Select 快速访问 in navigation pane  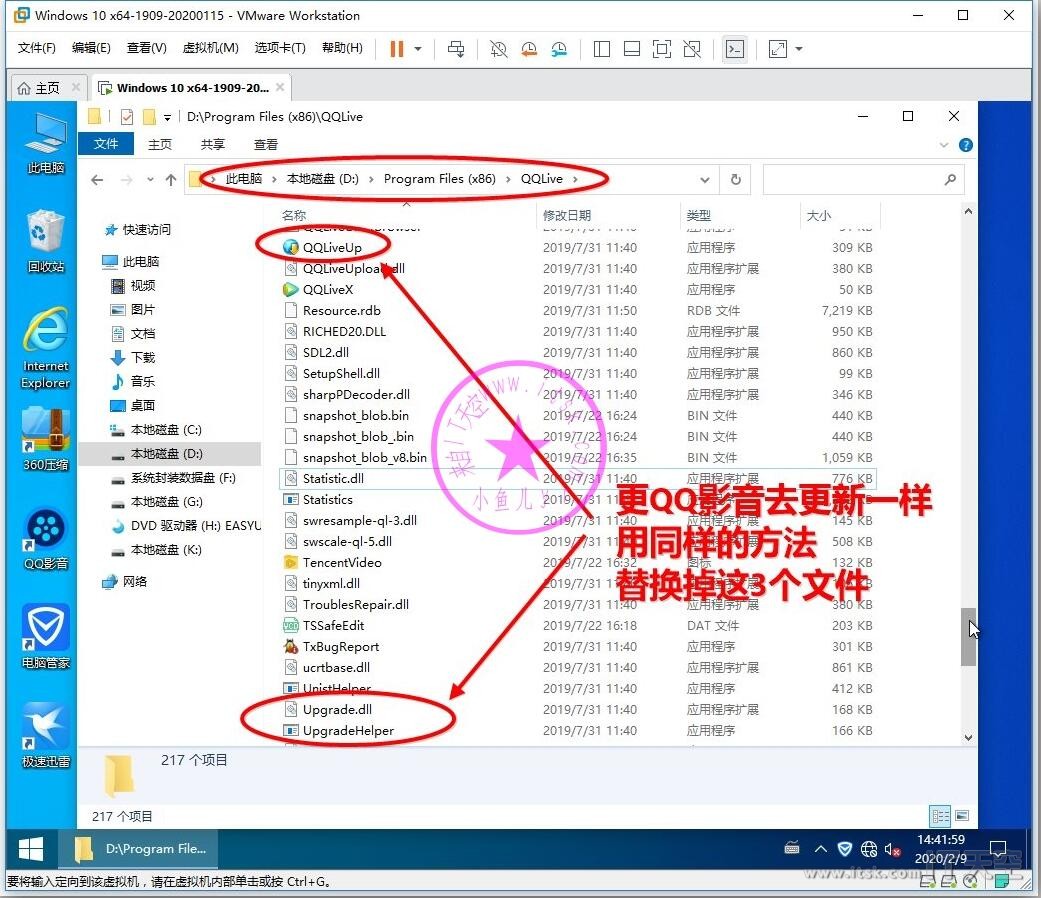click(x=137, y=230)
